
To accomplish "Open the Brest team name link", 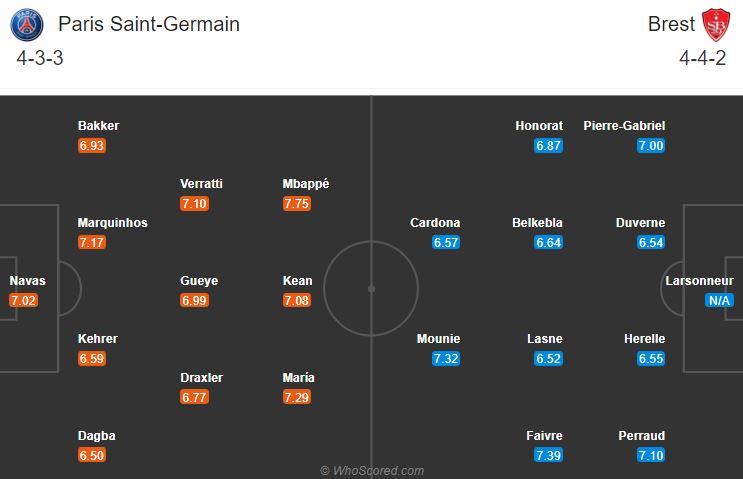I will pos(671,24).
